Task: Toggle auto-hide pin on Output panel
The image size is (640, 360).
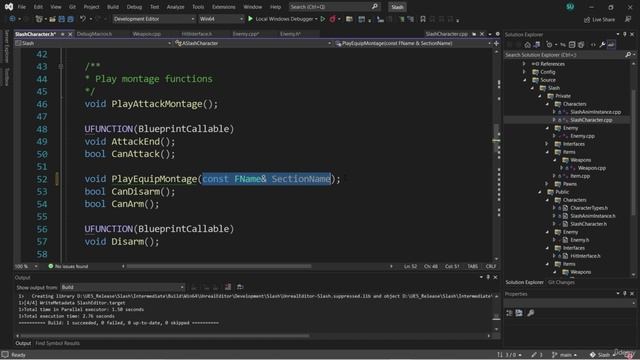Action: (x=488, y=277)
